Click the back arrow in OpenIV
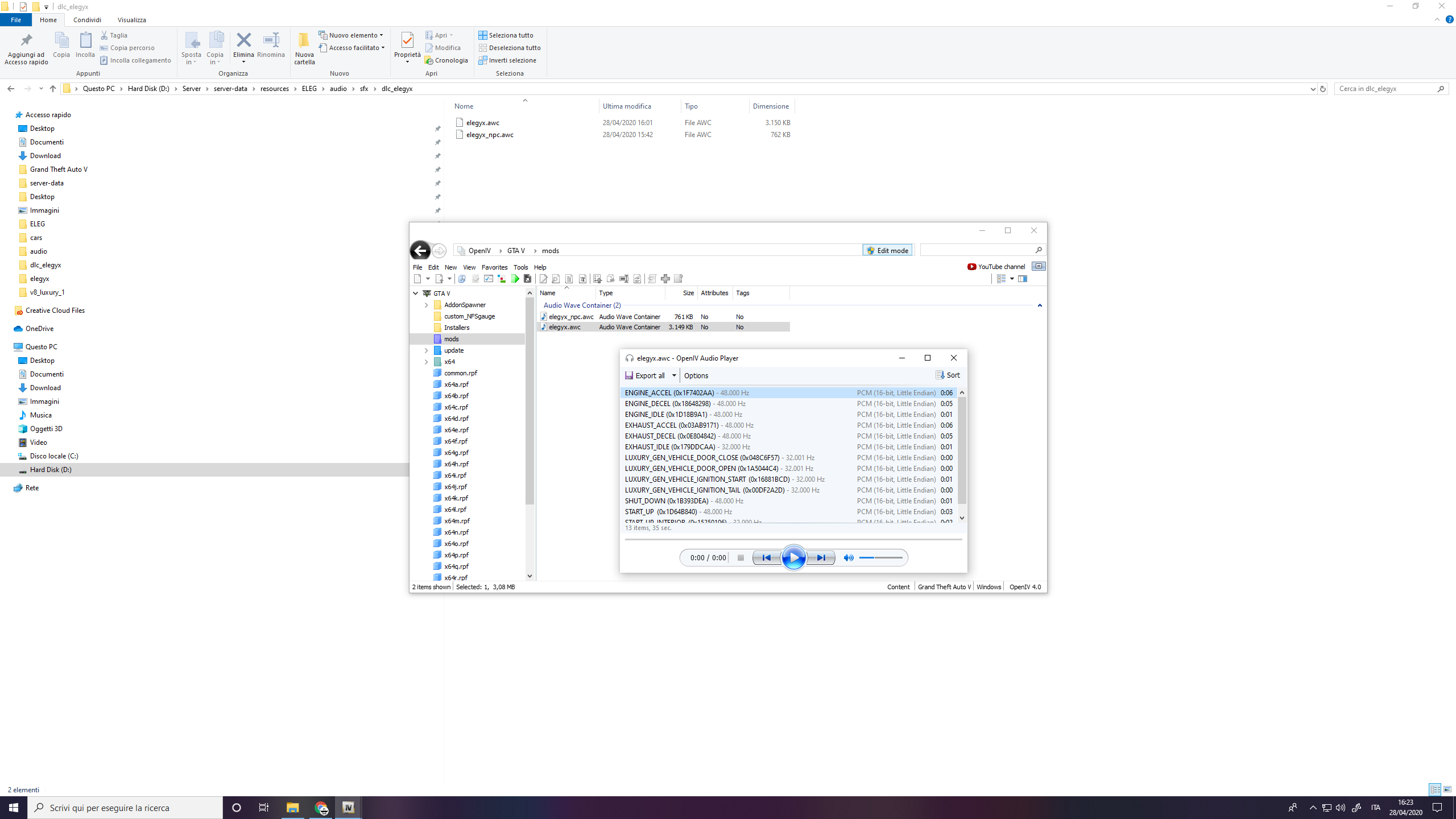The width and height of the screenshot is (1456, 819). click(420, 250)
